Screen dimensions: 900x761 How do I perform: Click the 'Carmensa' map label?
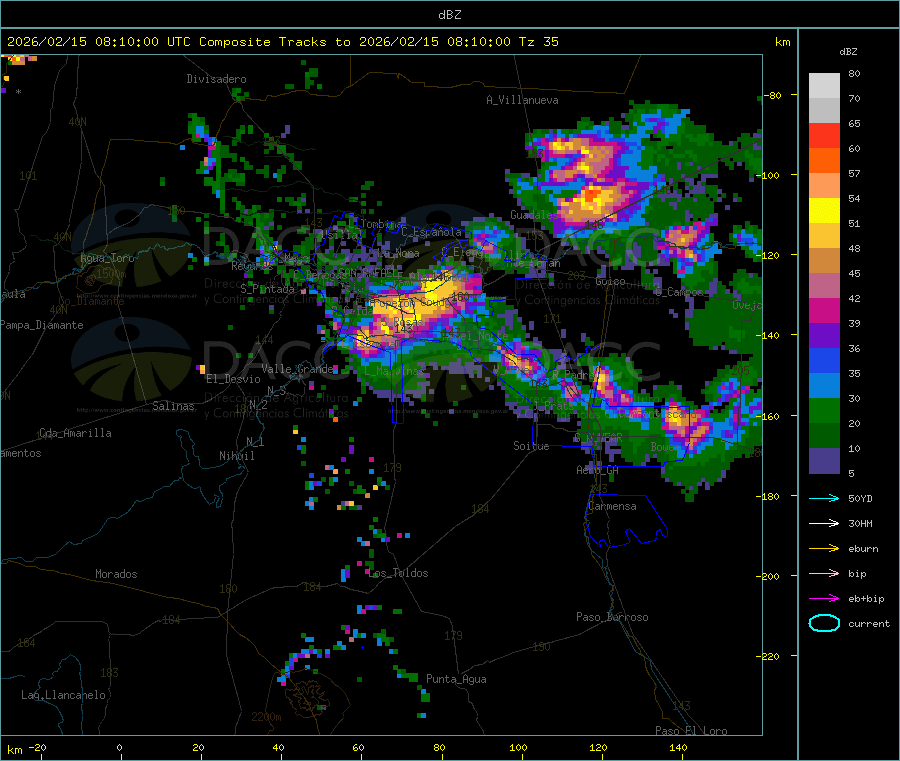612,506
